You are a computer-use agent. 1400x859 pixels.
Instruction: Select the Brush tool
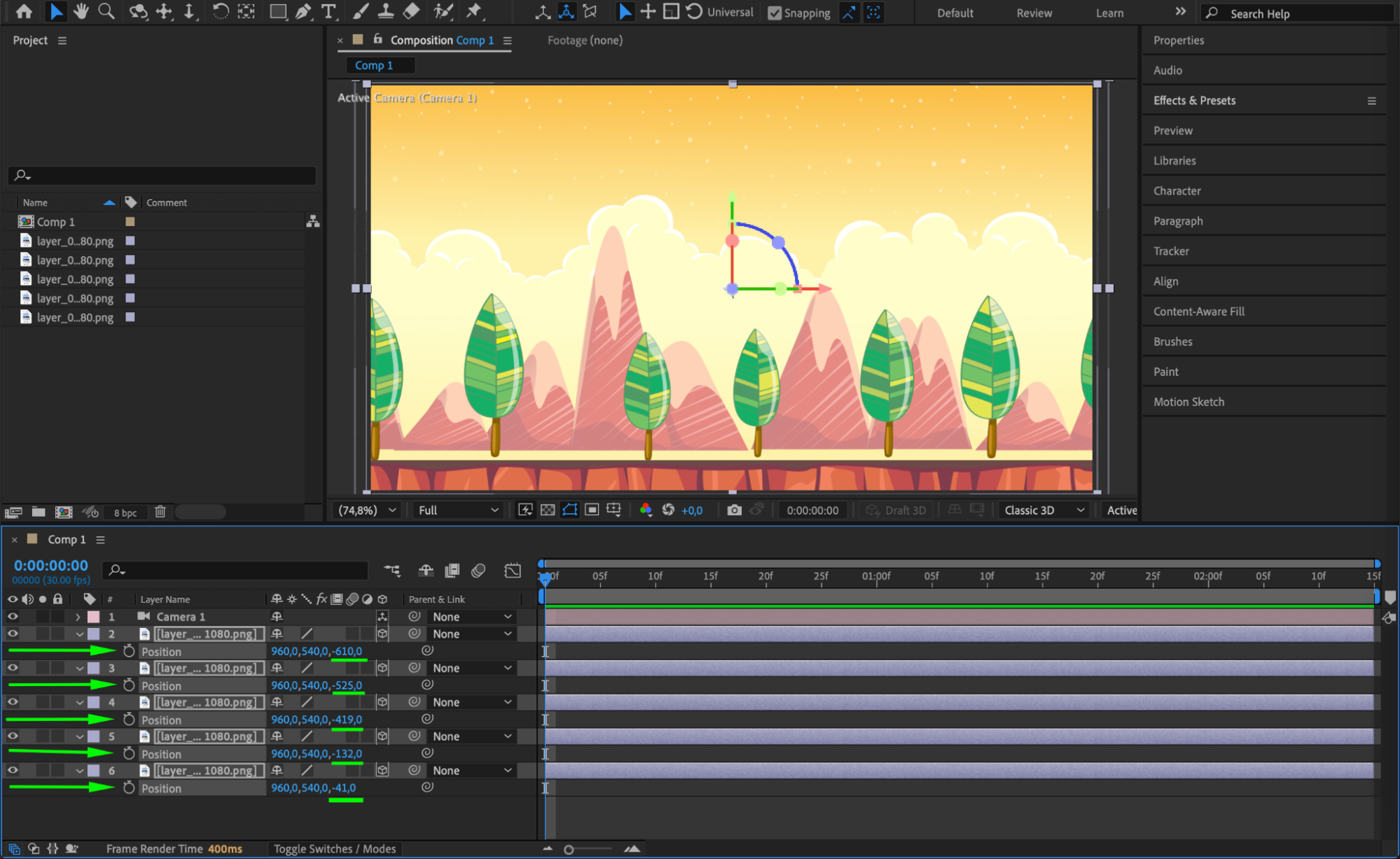(360, 11)
